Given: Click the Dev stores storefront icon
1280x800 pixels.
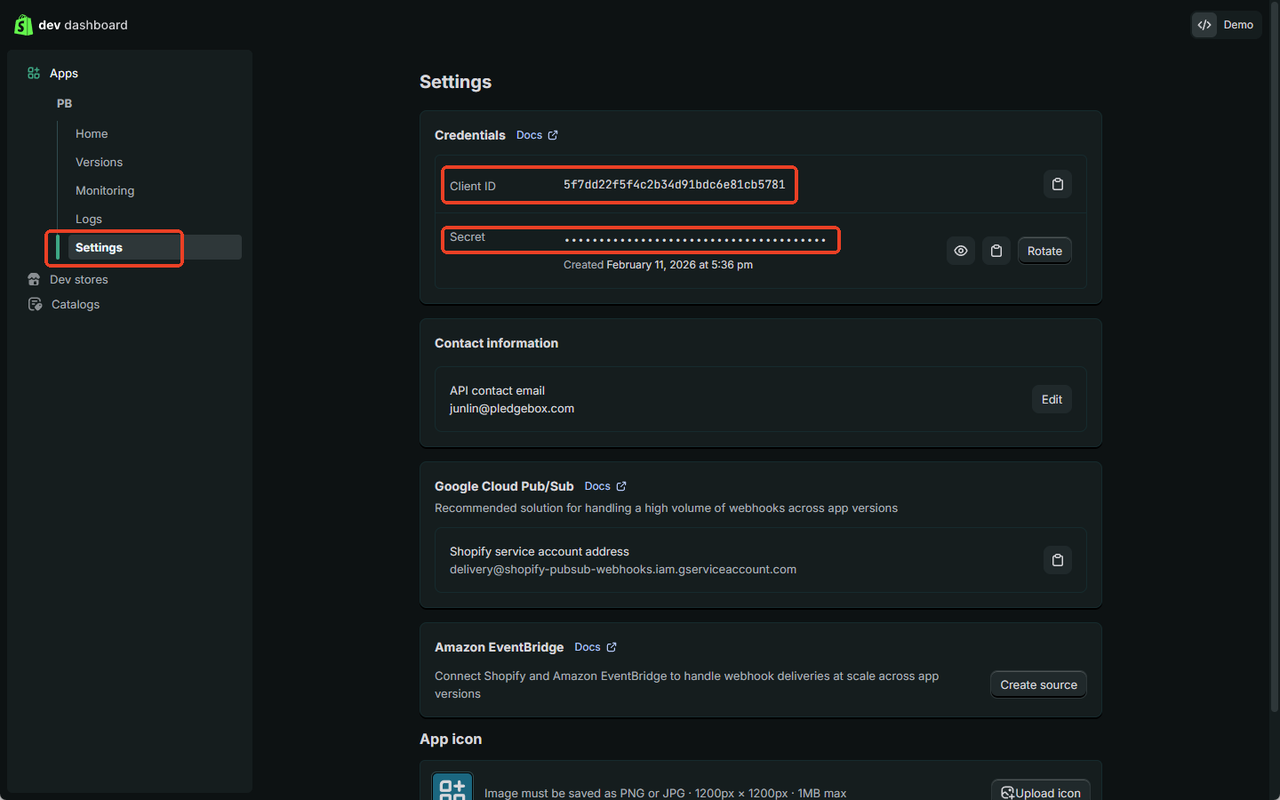Looking at the screenshot, I should tap(34, 280).
